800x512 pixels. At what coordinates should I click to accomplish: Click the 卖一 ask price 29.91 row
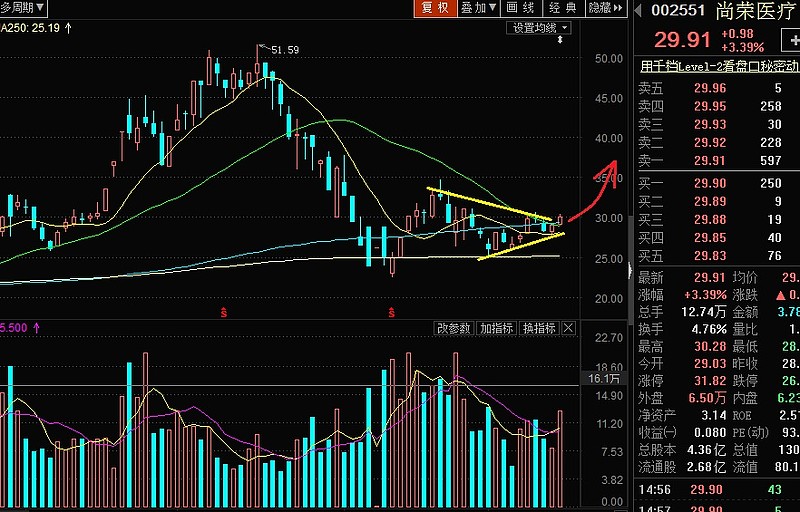point(715,161)
